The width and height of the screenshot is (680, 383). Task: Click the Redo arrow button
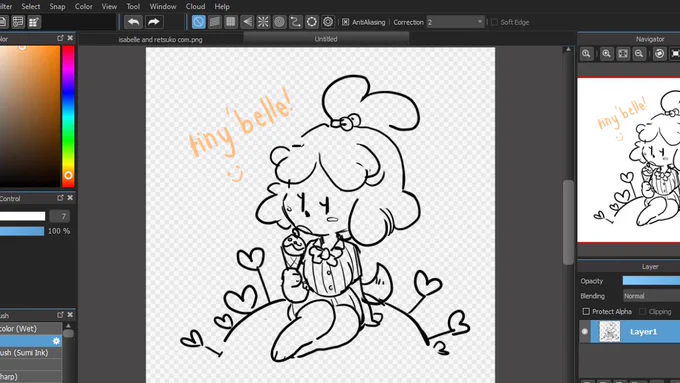[x=154, y=22]
